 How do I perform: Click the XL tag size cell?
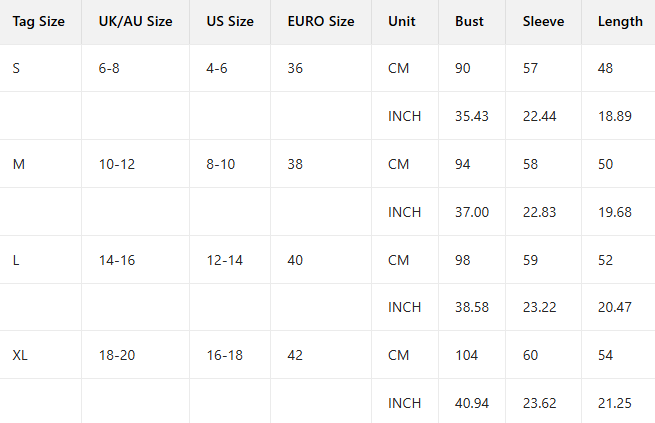(20, 355)
